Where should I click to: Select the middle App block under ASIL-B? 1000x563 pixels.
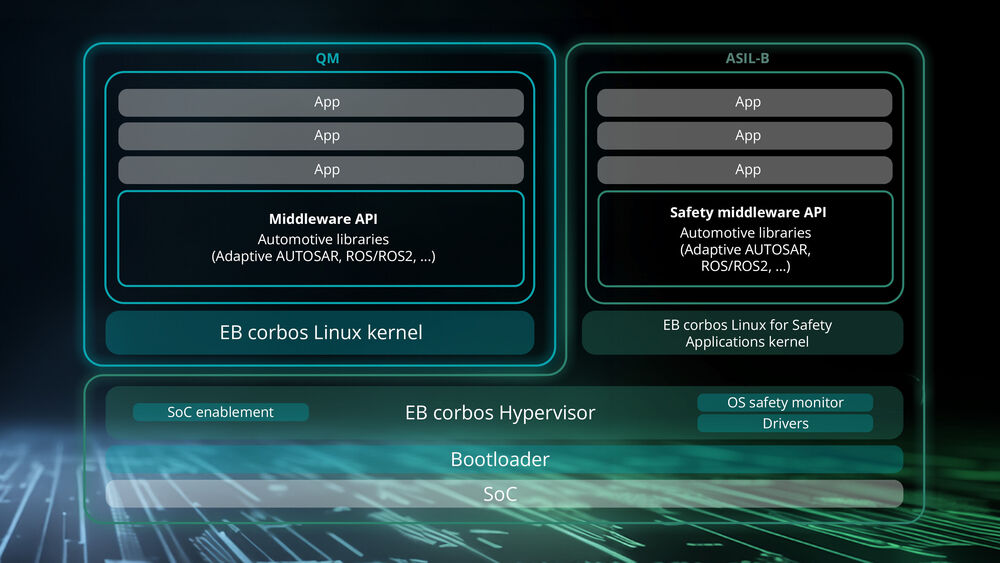click(x=744, y=136)
